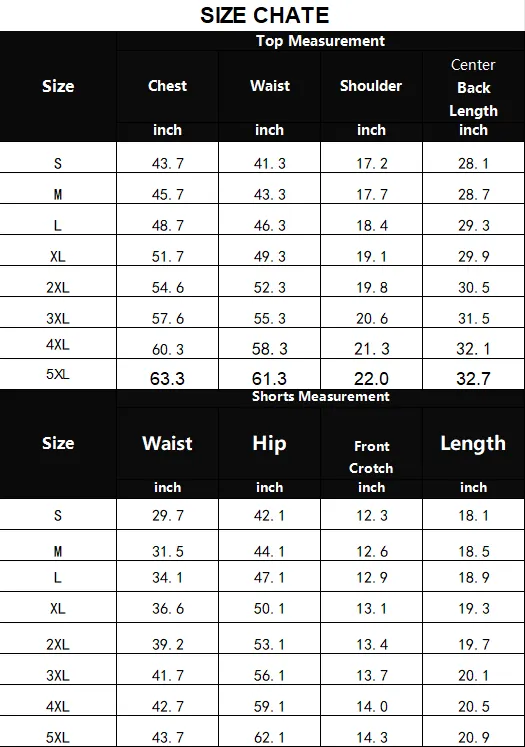
Task: Click back length value 30.5
Action: click(474, 288)
